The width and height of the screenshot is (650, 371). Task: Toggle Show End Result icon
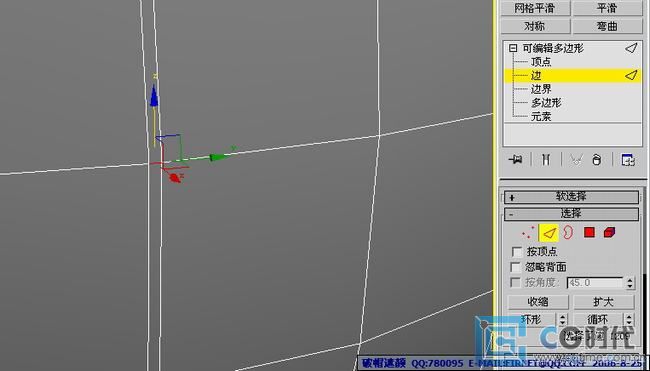tap(546, 160)
